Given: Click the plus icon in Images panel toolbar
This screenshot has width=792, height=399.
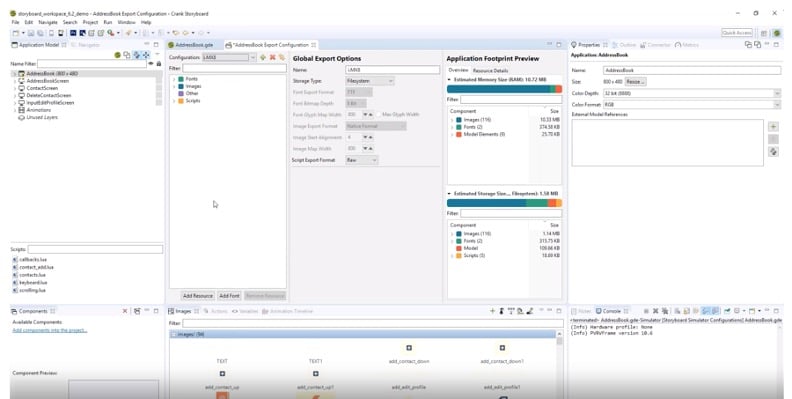Looking at the screenshot, I should pos(492,311).
